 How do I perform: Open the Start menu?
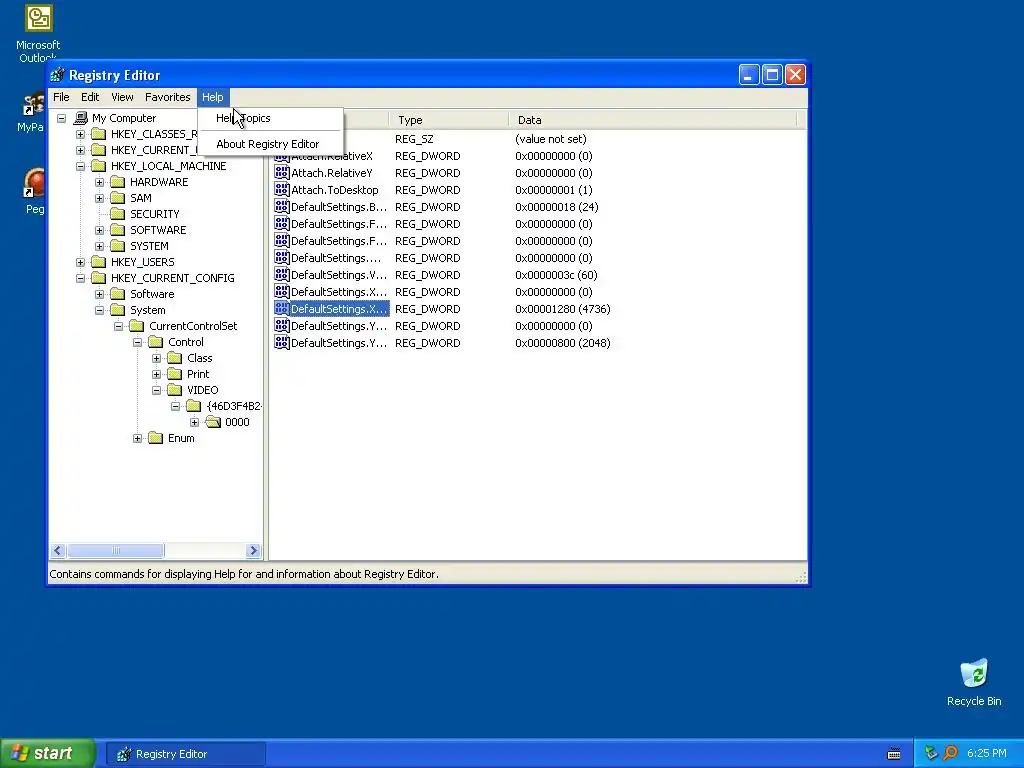coord(48,754)
